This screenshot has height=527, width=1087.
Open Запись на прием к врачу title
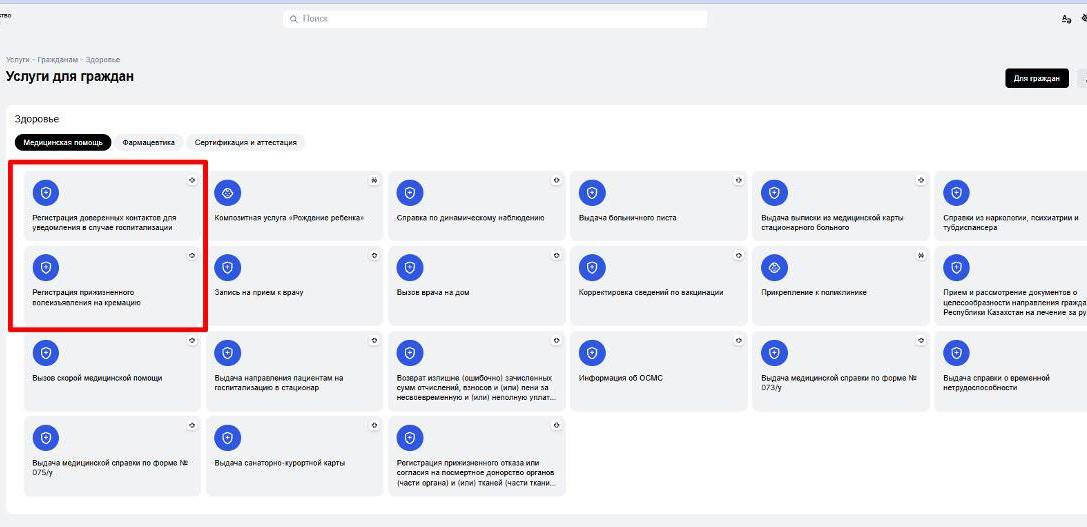tap(259, 293)
